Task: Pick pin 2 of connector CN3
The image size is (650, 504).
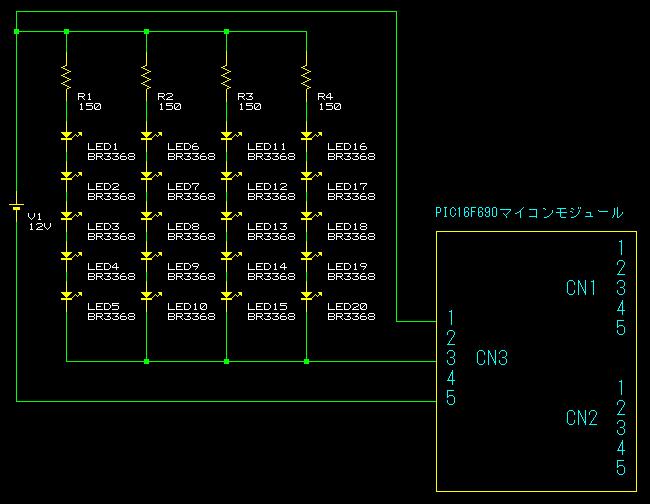Action: [451, 338]
